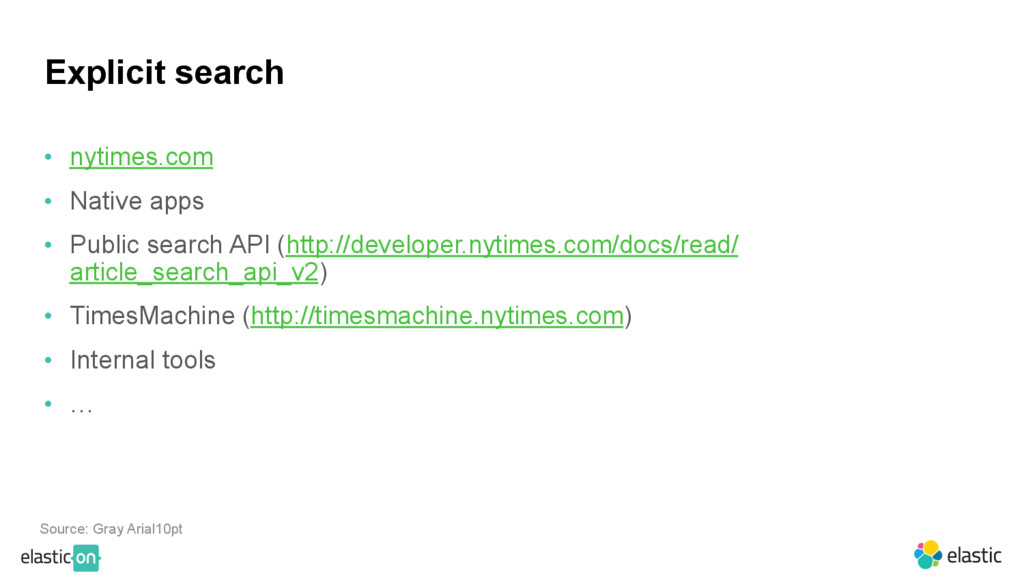Click the 'Native apps' bullet text
The image size is (1024, 576).
coord(136,201)
